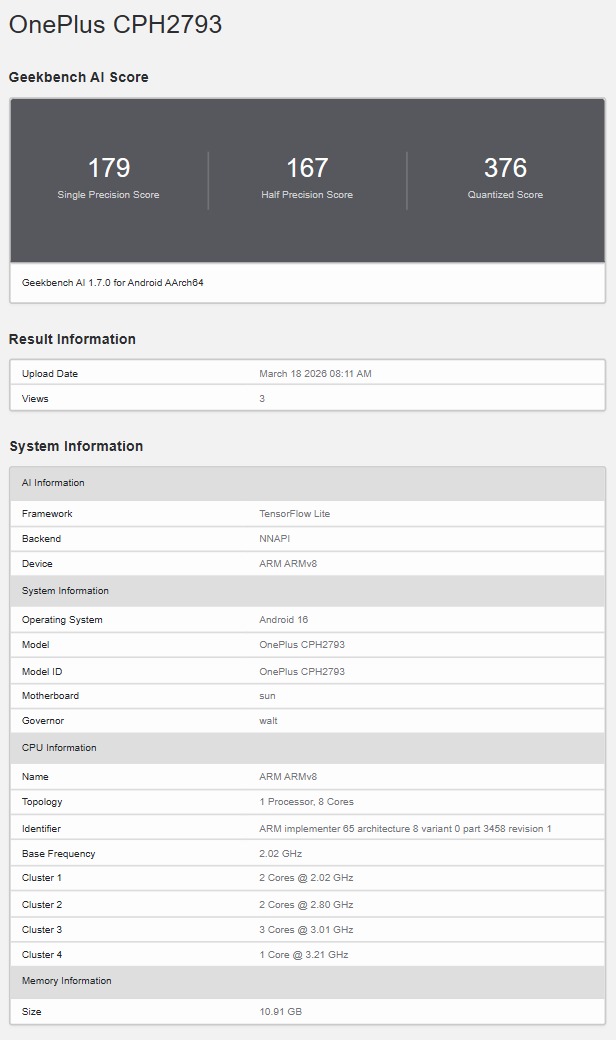The height and width of the screenshot is (1040, 616).
Task: Click the Quantized Score label
Action: coord(505,194)
